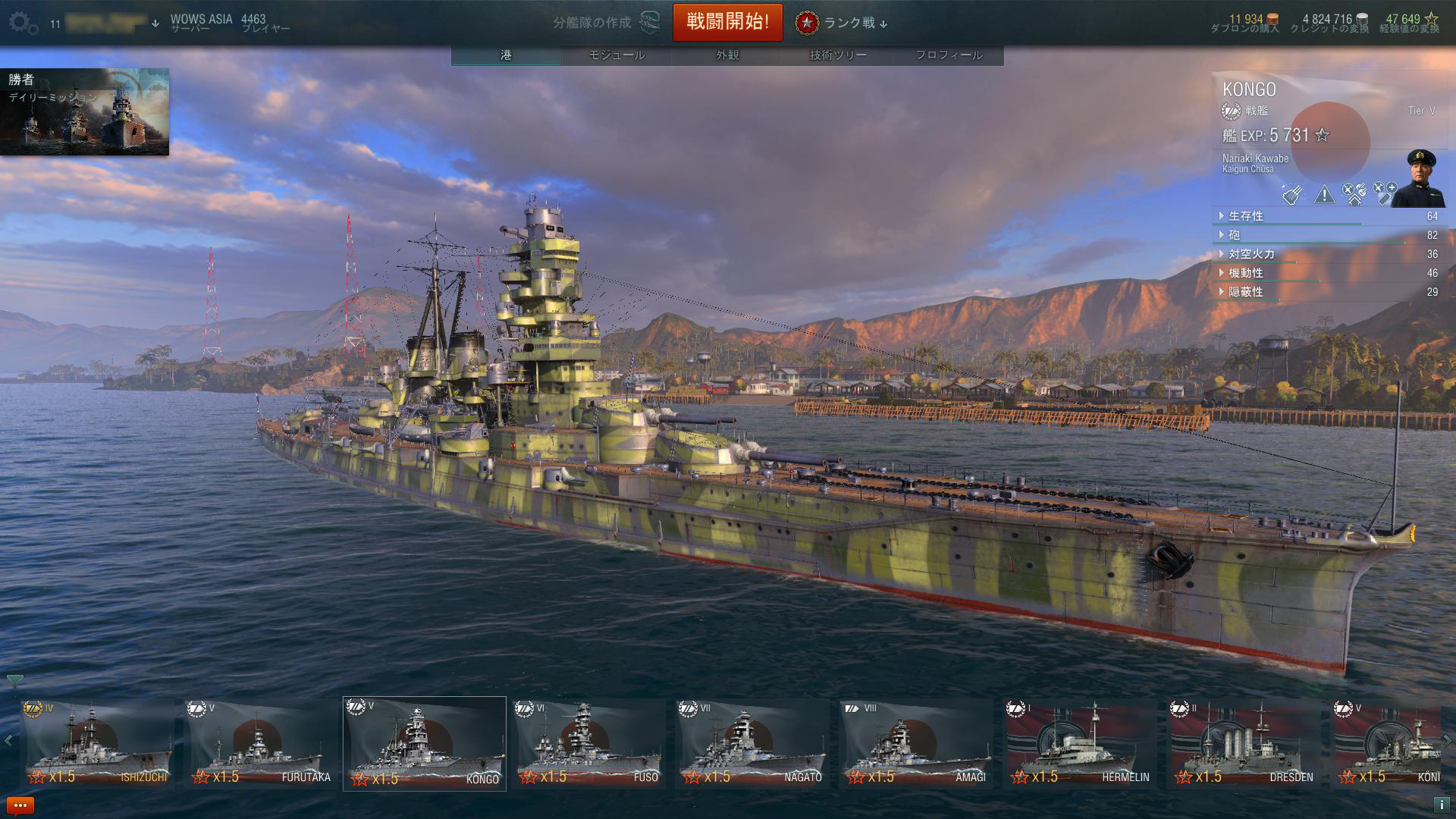This screenshot has height=819, width=1456.
Task: Open the ランク戦 battle type dropdown
Action: [842, 23]
